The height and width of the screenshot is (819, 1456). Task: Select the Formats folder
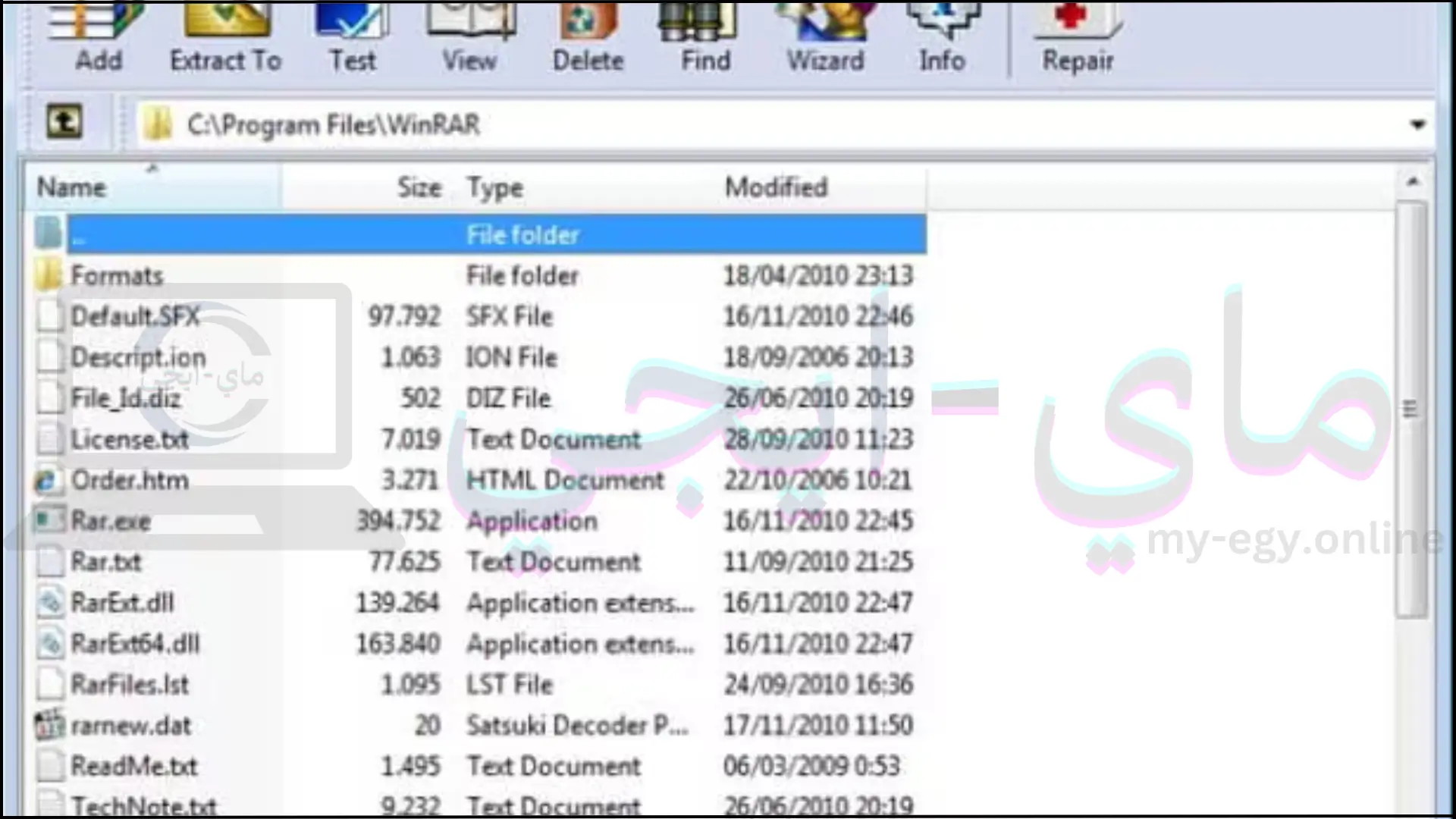117,275
